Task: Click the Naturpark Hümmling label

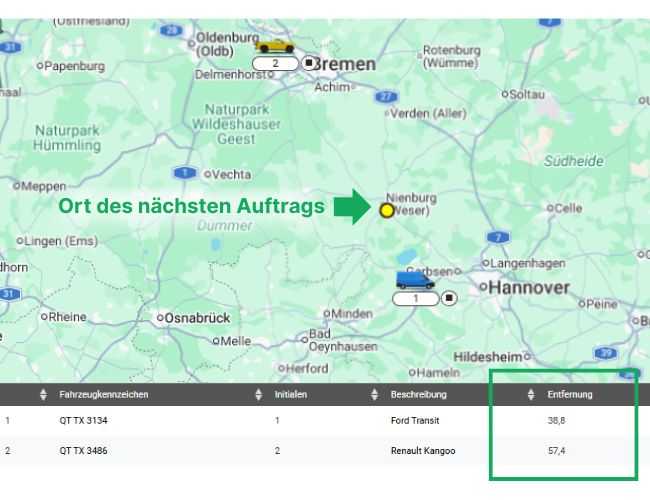Action: click(67, 138)
